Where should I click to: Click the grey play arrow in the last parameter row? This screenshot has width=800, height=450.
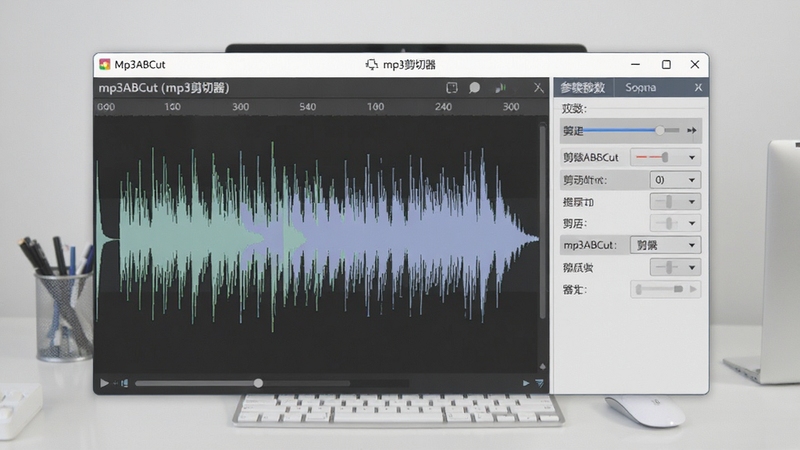(x=693, y=289)
